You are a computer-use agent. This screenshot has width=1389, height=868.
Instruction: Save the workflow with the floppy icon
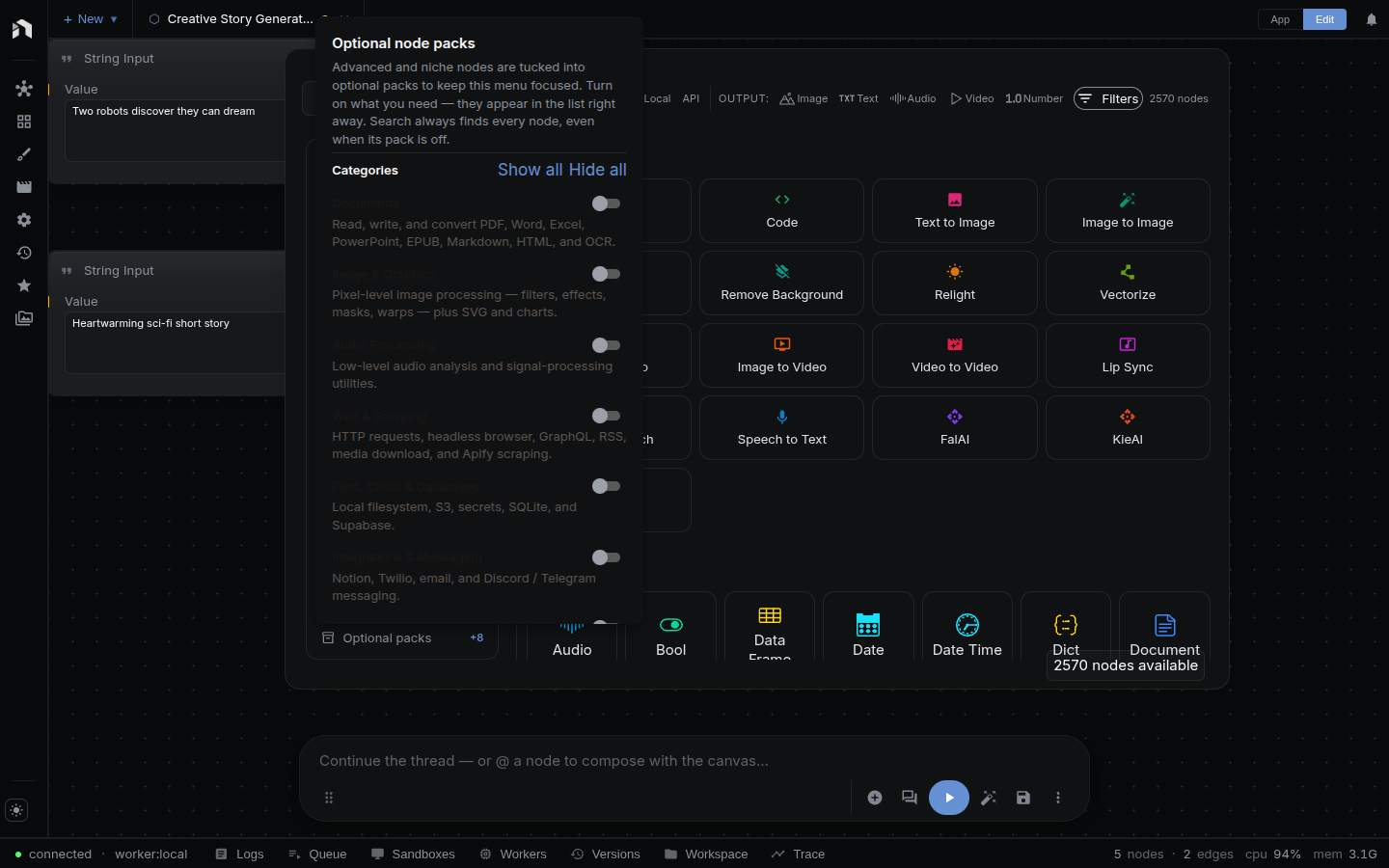point(1023,798)
